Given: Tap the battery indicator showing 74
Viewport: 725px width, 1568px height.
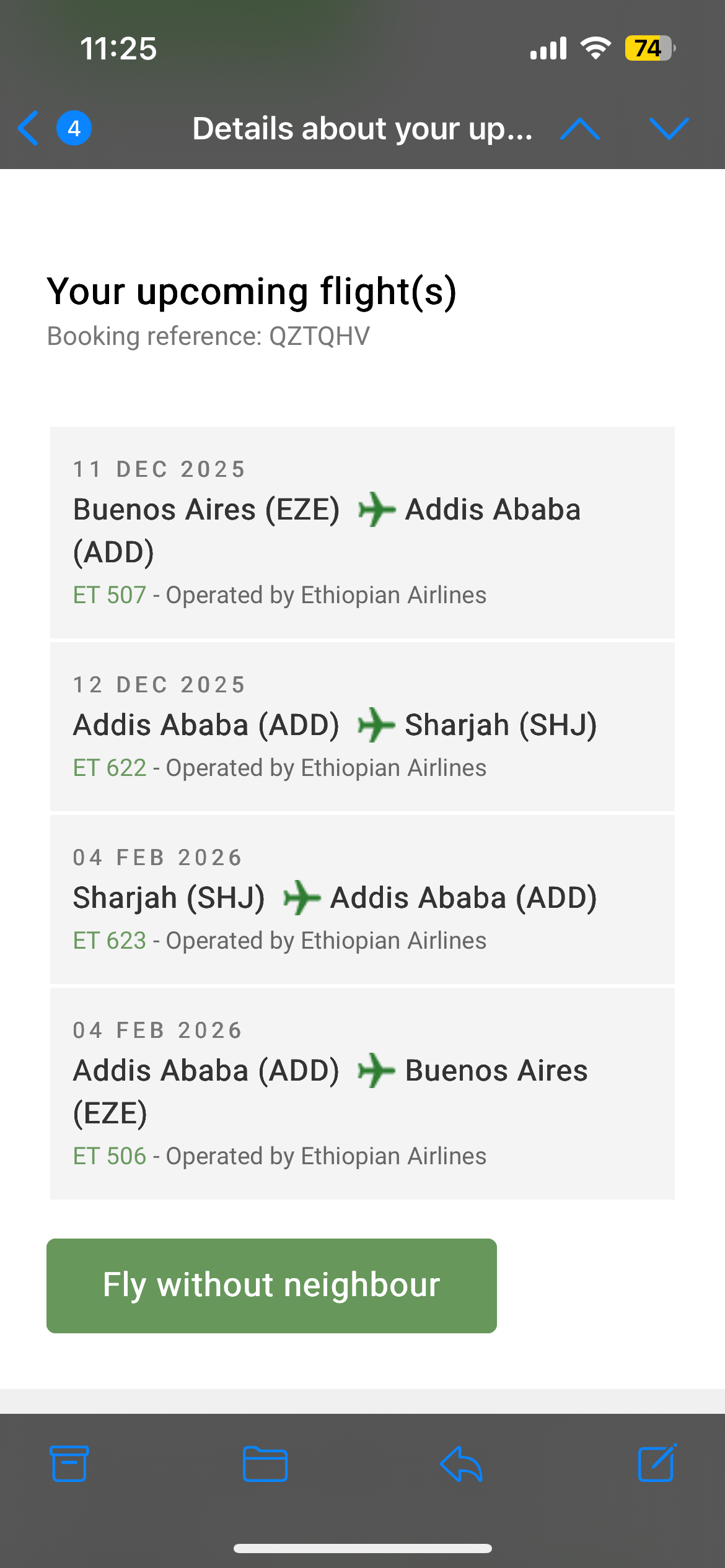Looking at the screenshot, I should pos(649,48).
